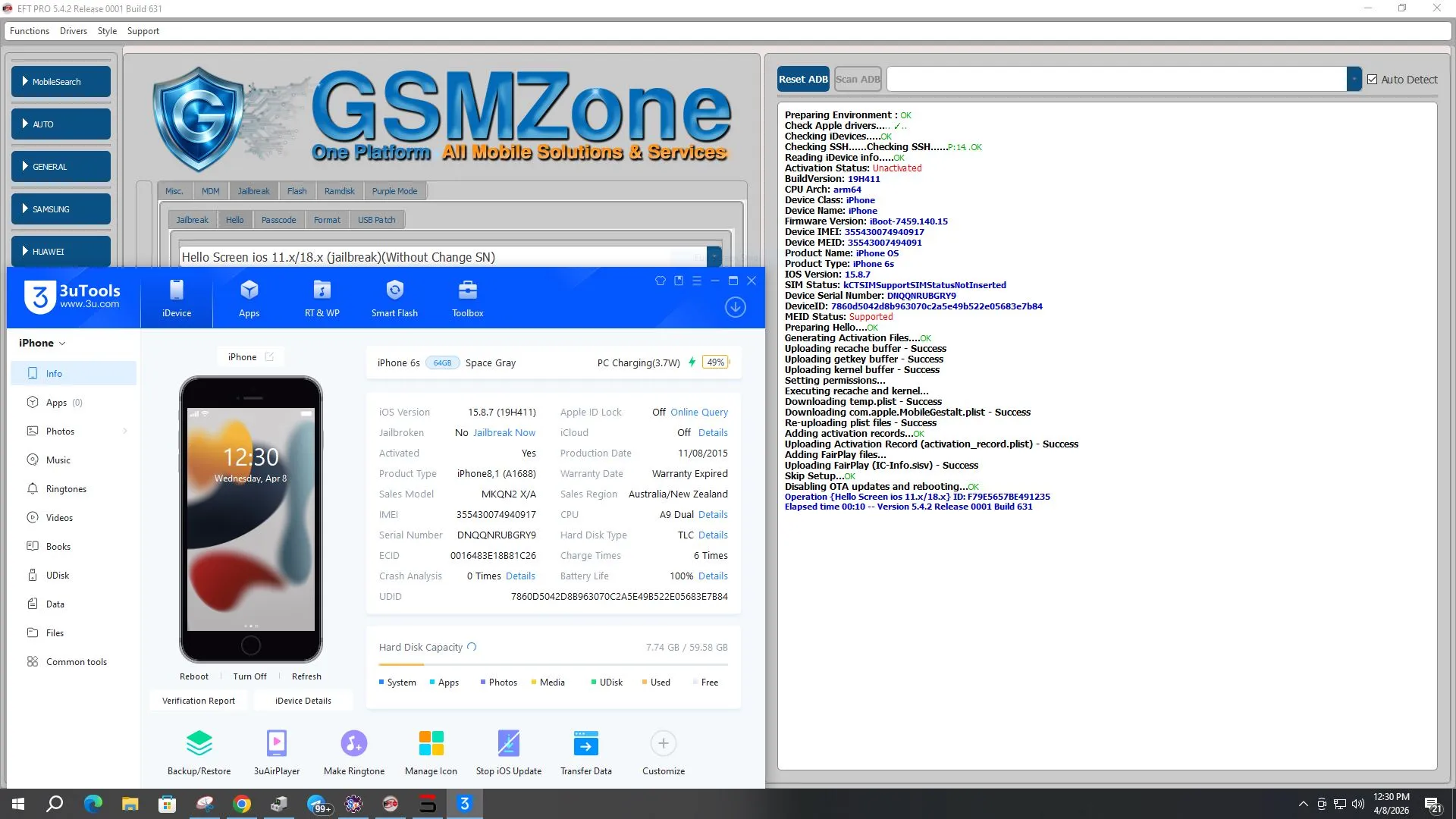Click the Stop iOS Update icon
1456x819 pixels.
point(508,752)
